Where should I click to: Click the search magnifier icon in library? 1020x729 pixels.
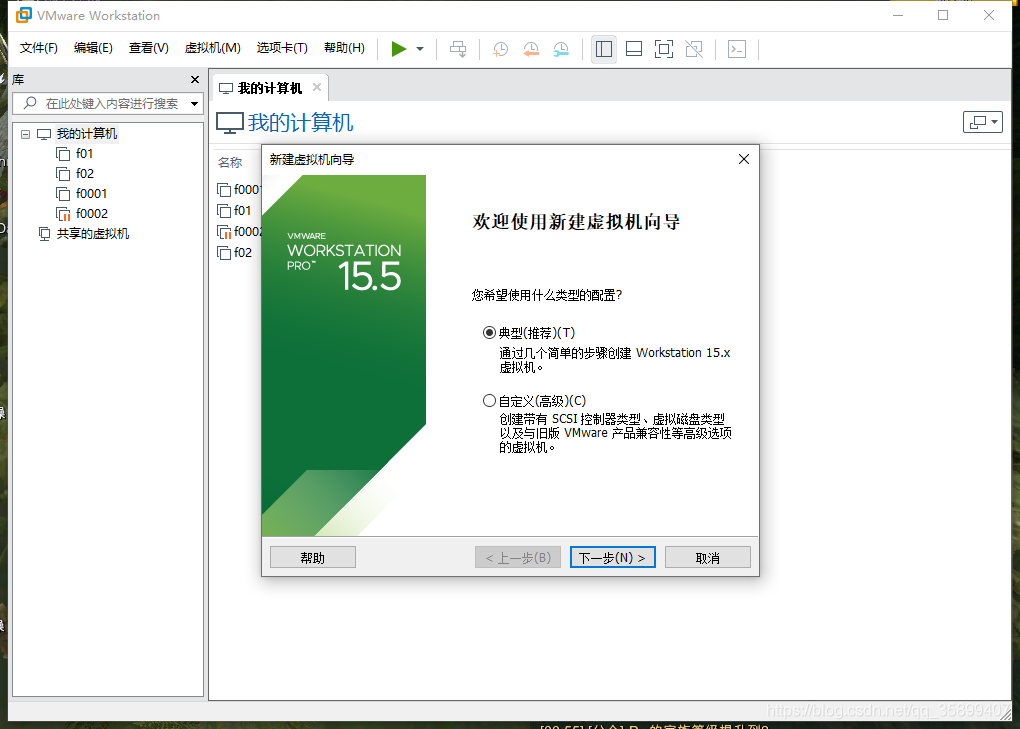click(30, 103)
